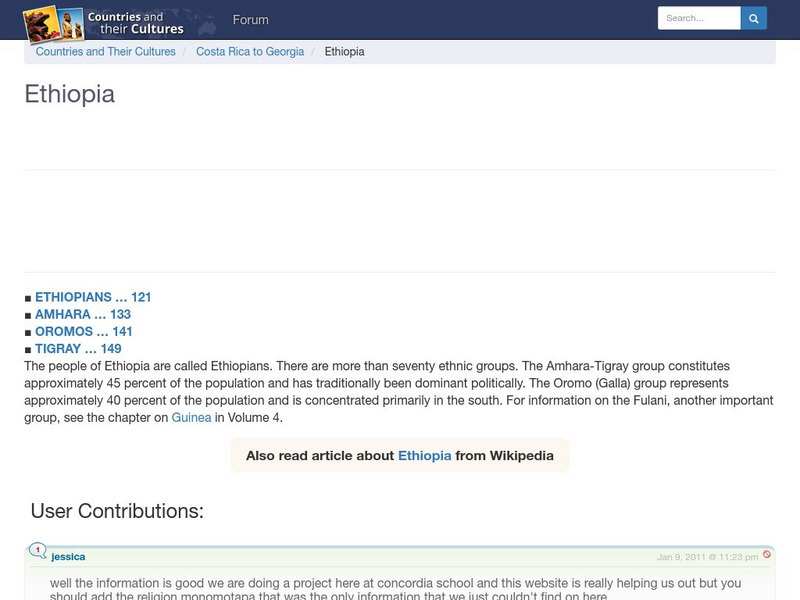Open the TIGRAY ... 149 link
Viewport: 800px width, 600px height.
point(78,349)
